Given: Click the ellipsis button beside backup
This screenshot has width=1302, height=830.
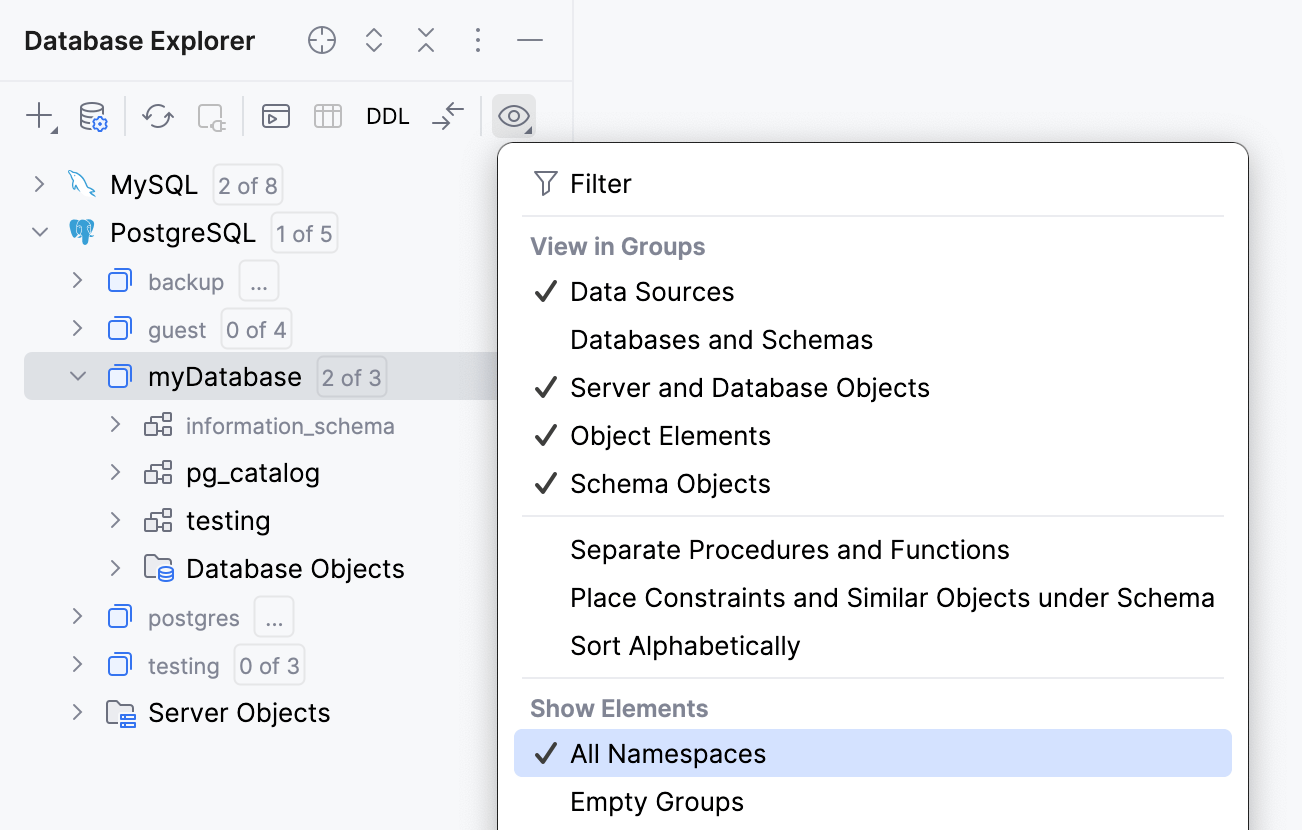Looking at the screenshot, I should pyautogui.click(x=258, y=281).
